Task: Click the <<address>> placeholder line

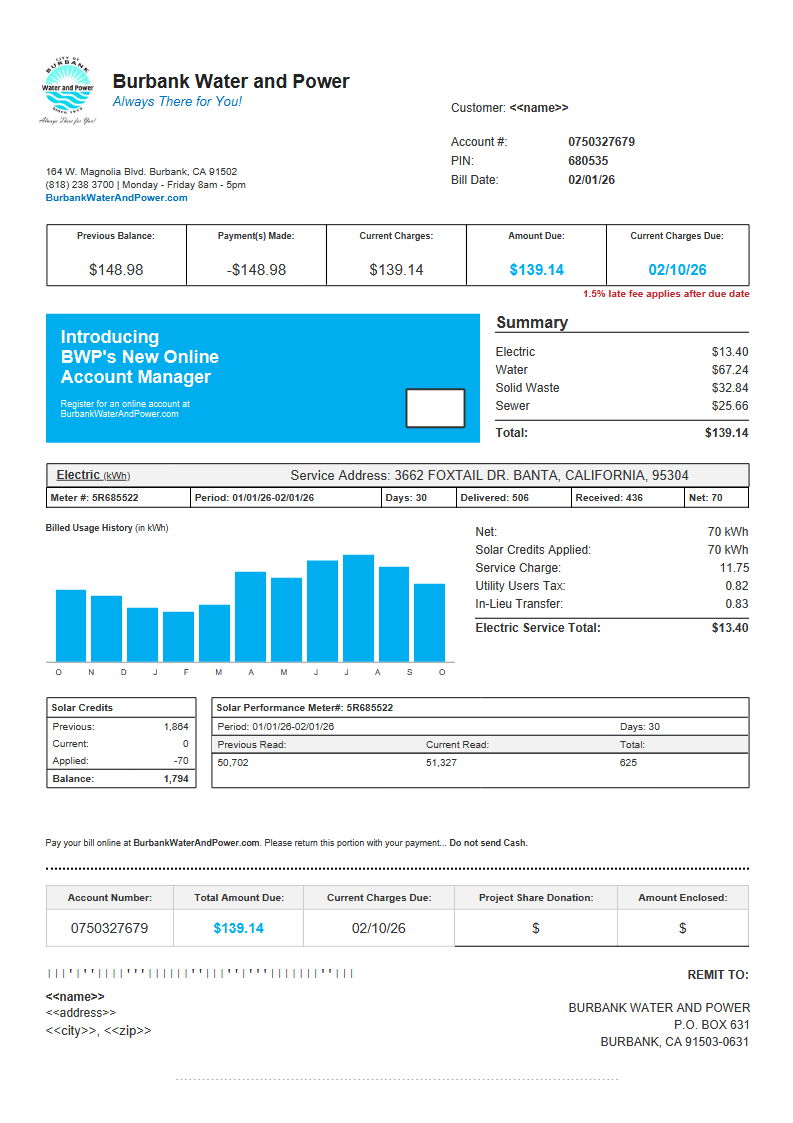Action: pos(81,1013)
